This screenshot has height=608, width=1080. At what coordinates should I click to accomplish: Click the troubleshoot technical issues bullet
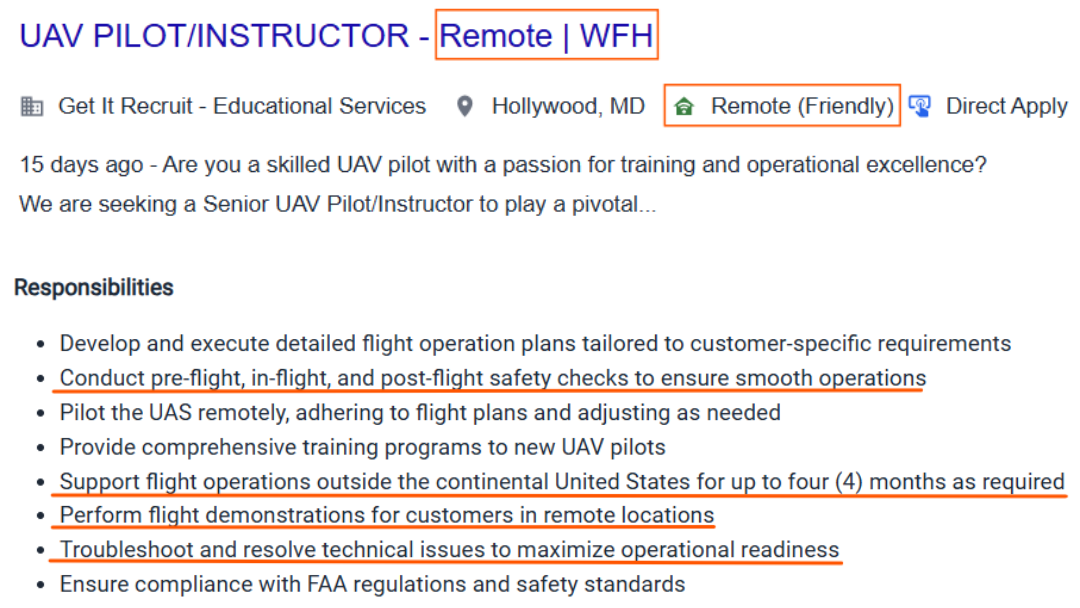pyautogui.click(x=449, y=550)
